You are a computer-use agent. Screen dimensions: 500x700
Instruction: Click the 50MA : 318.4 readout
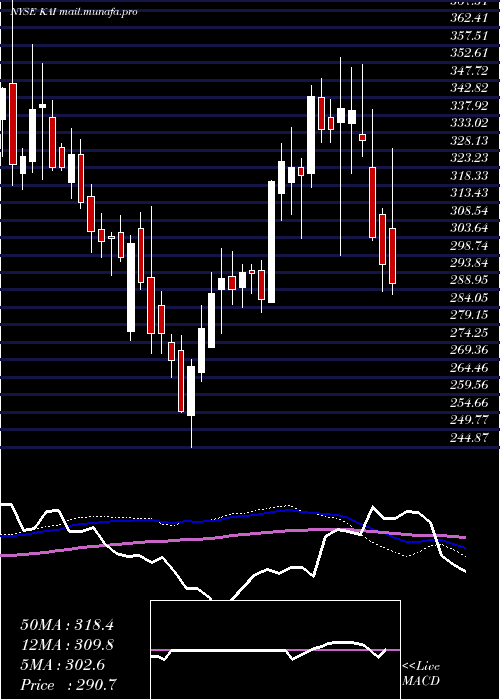point(67,625)
